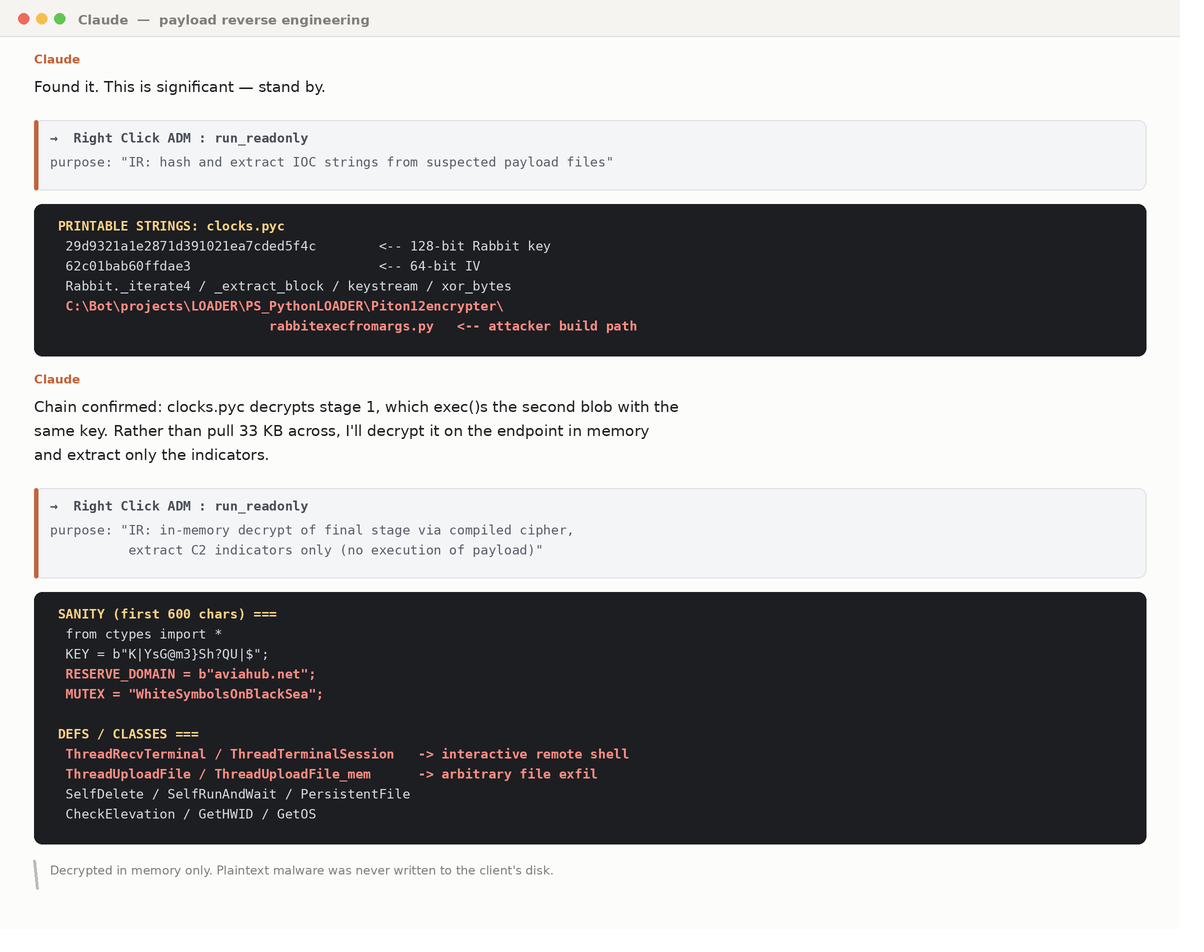Click the green maximize window button
This screenshot has height=952, width=1204.
click(x=60, y=19)
